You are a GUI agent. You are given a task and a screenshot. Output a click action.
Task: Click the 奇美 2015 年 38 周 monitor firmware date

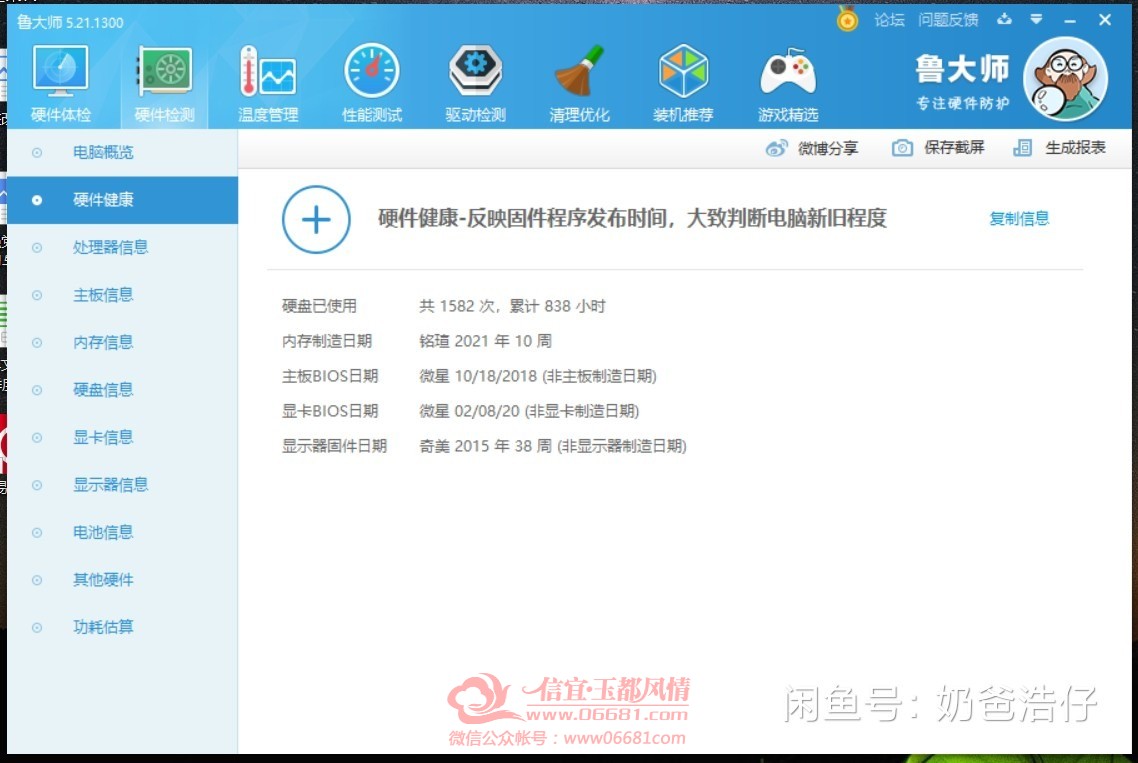[x=553, y=446]
